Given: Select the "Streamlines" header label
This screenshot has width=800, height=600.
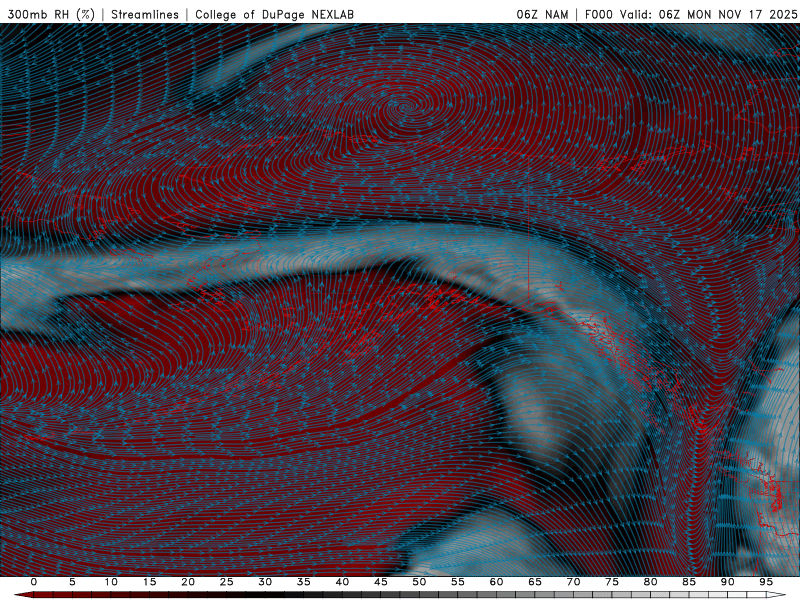Looking at the screenshot, I should [x=145, y=14].
